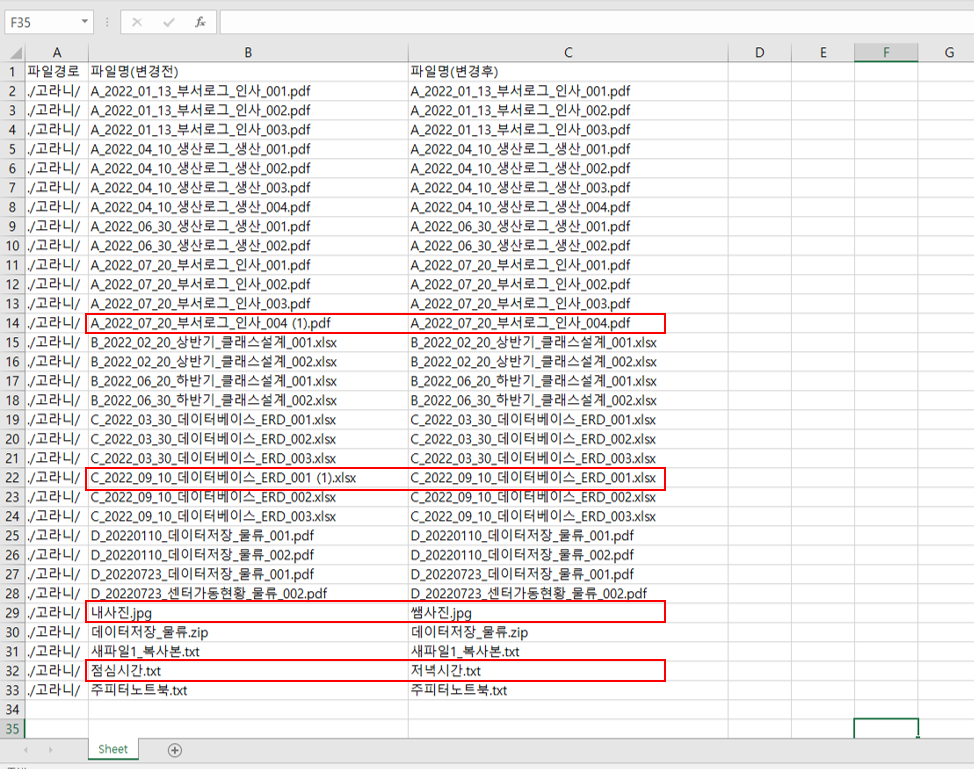The width and height of the screenshot is (974, 769).
Task: Click cell '점심시간.txt'
Action: [248, 671]
